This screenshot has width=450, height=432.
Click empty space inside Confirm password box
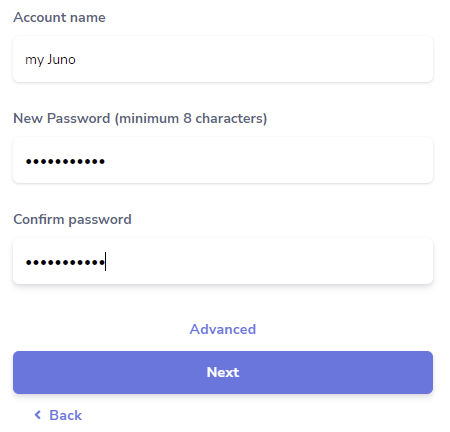(x=268, y=261)
